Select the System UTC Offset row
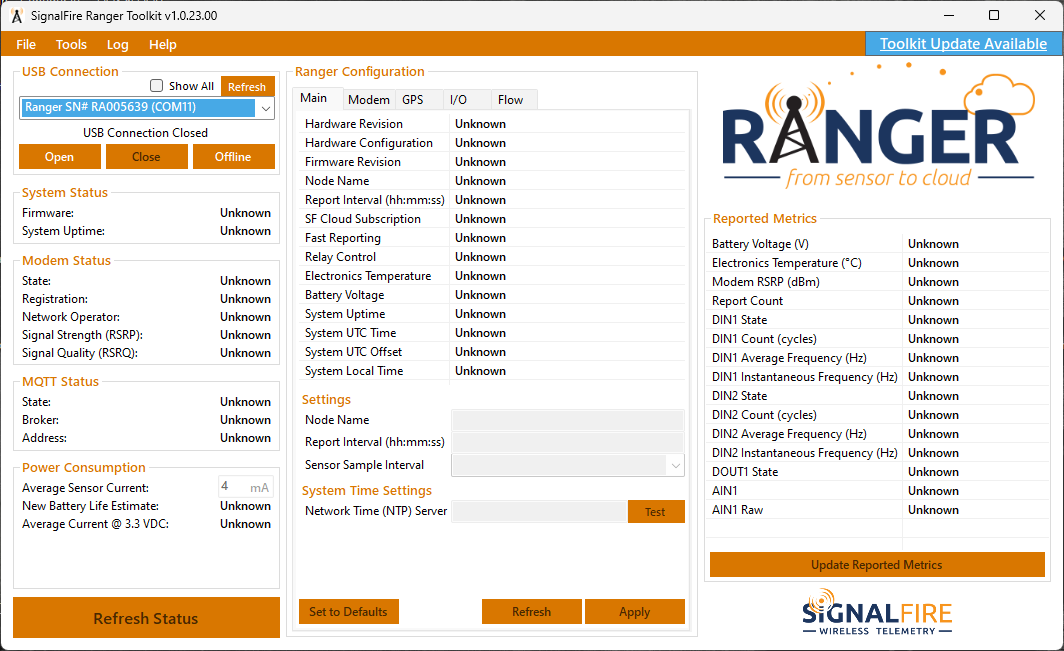This screenshot has width=1064, height=651. coord(493,352)
